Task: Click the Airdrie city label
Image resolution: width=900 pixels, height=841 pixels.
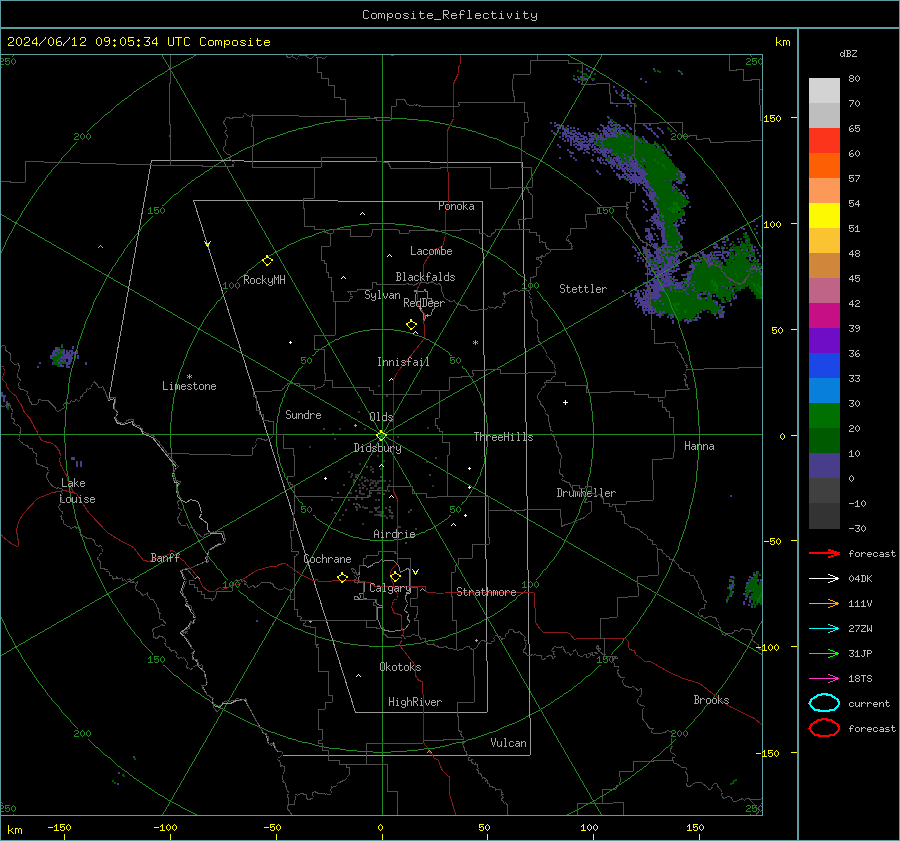Action: pyautogui.click(x=394, y=534)
